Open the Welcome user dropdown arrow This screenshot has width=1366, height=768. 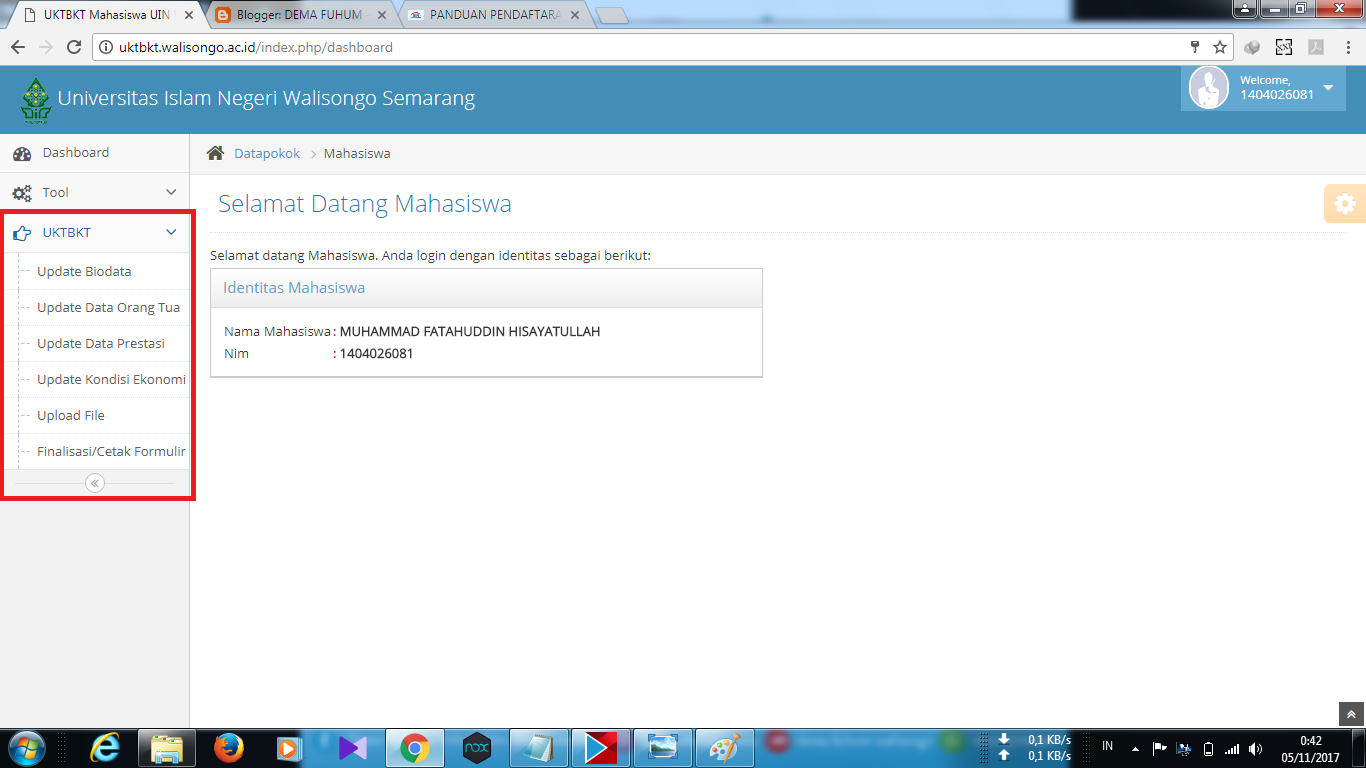point(1328,88)
